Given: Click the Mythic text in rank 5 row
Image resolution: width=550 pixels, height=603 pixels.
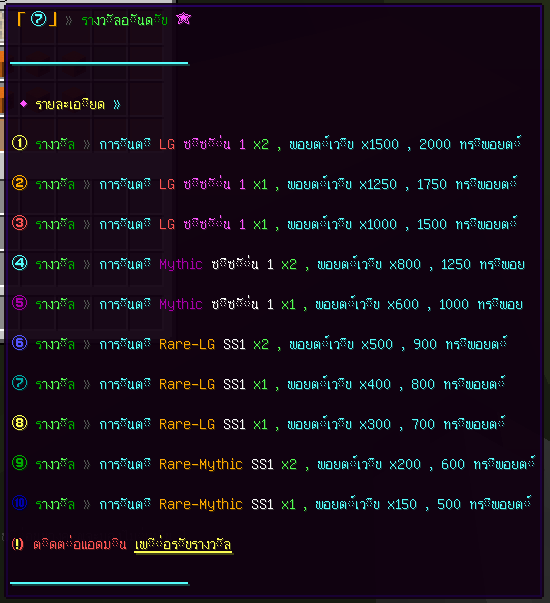Looking at the screenshot, I should tap(181, 305).
